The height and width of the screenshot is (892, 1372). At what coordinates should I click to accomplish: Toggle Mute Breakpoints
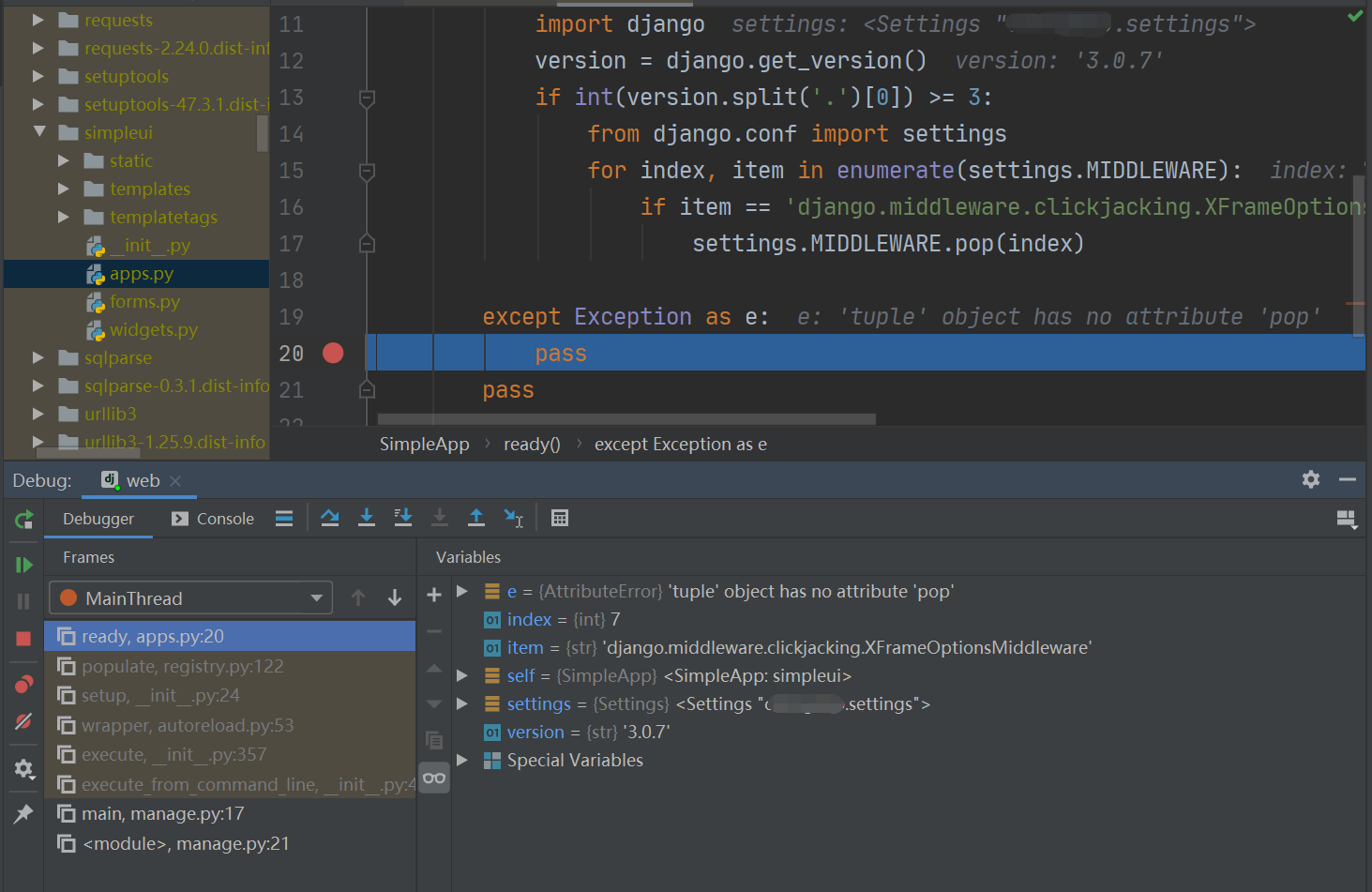point(24,721)
